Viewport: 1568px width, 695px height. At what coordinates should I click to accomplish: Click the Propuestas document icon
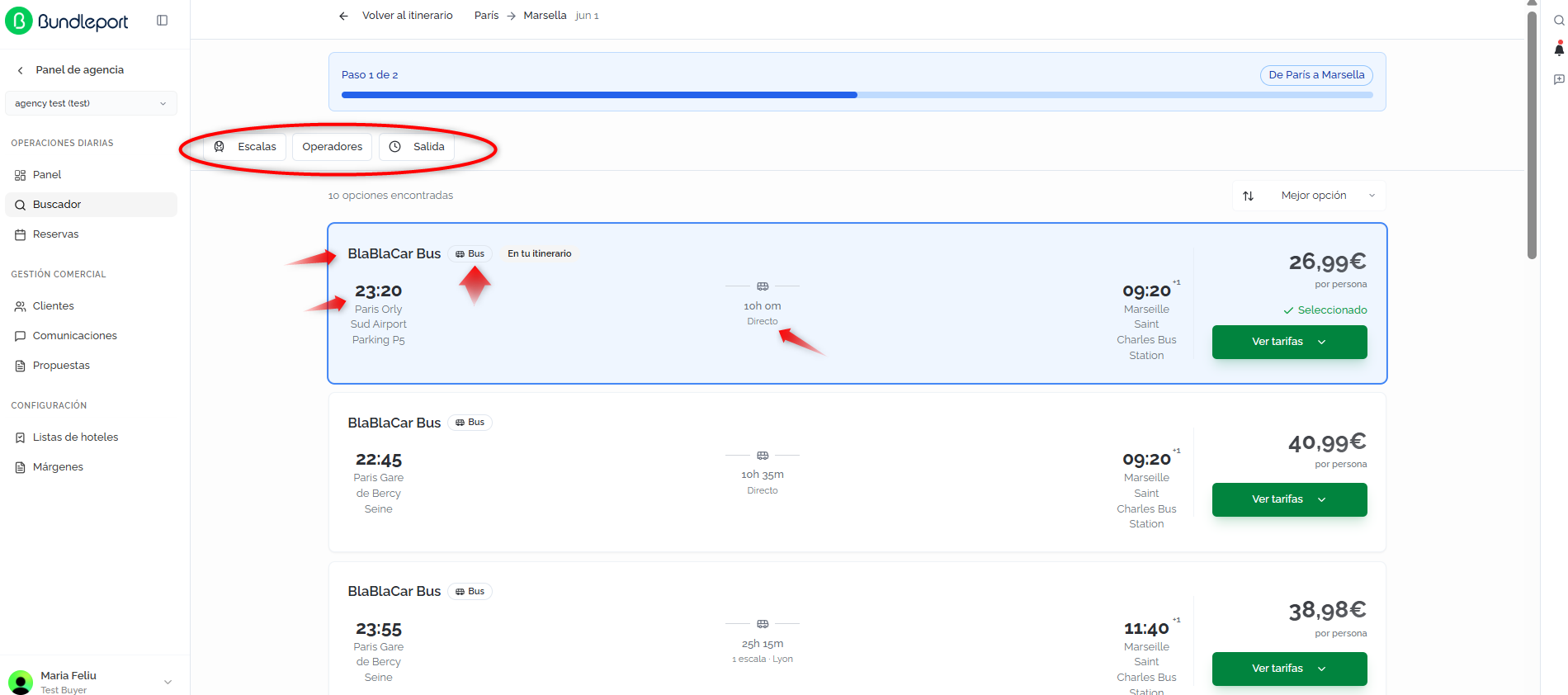pos(21,366)
